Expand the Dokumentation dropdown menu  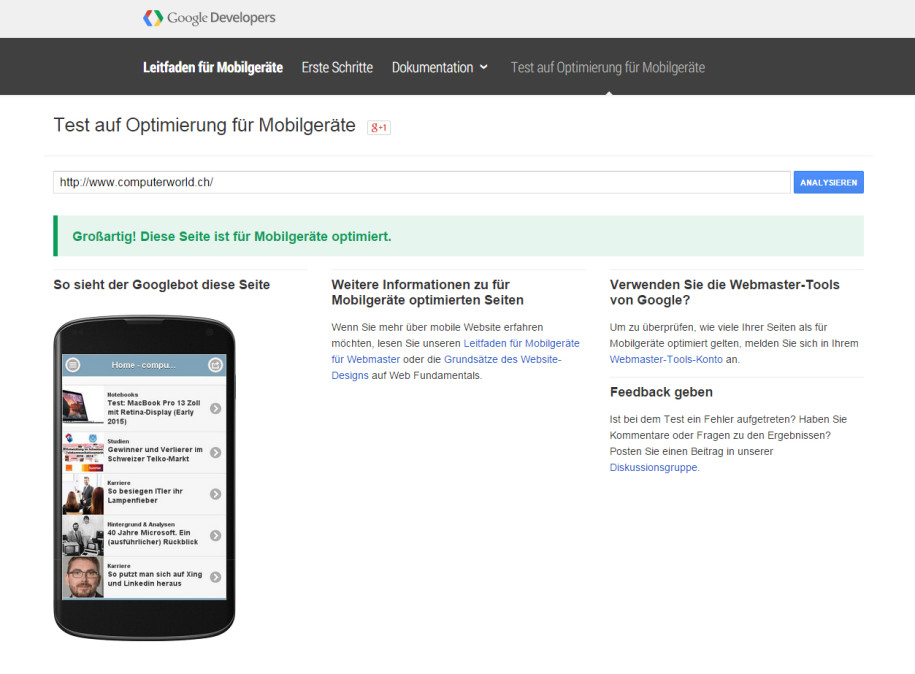point(439,68)
